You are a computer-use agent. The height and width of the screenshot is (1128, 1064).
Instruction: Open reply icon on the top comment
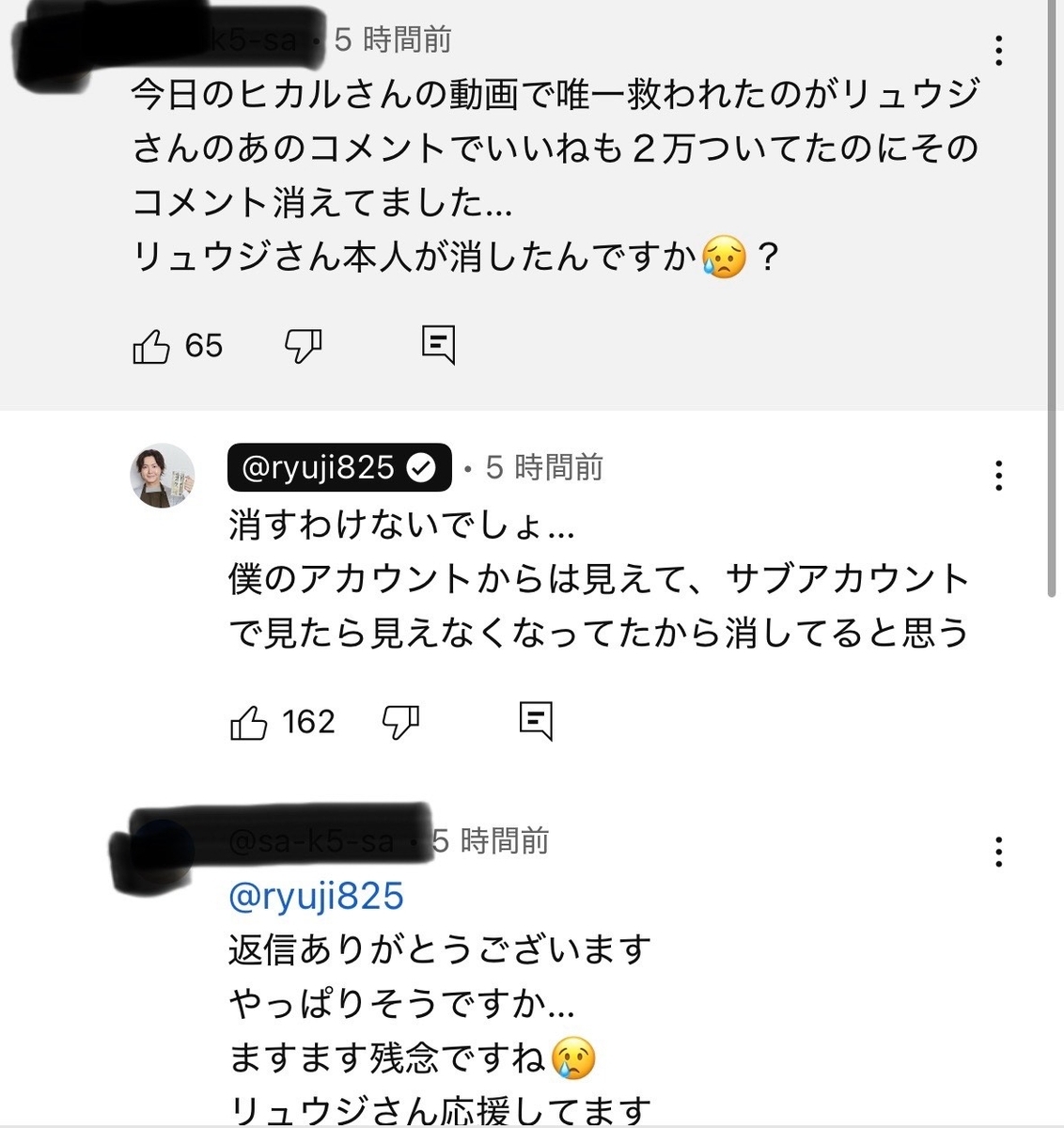(438, 345)
